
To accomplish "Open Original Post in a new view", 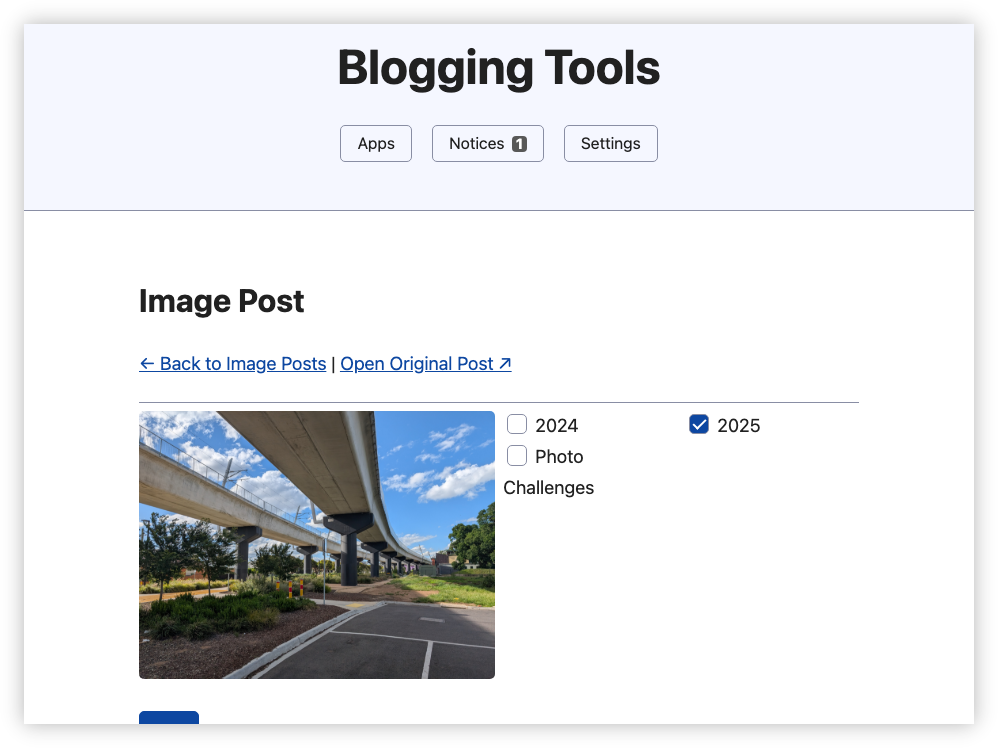I will click(420, 364).
